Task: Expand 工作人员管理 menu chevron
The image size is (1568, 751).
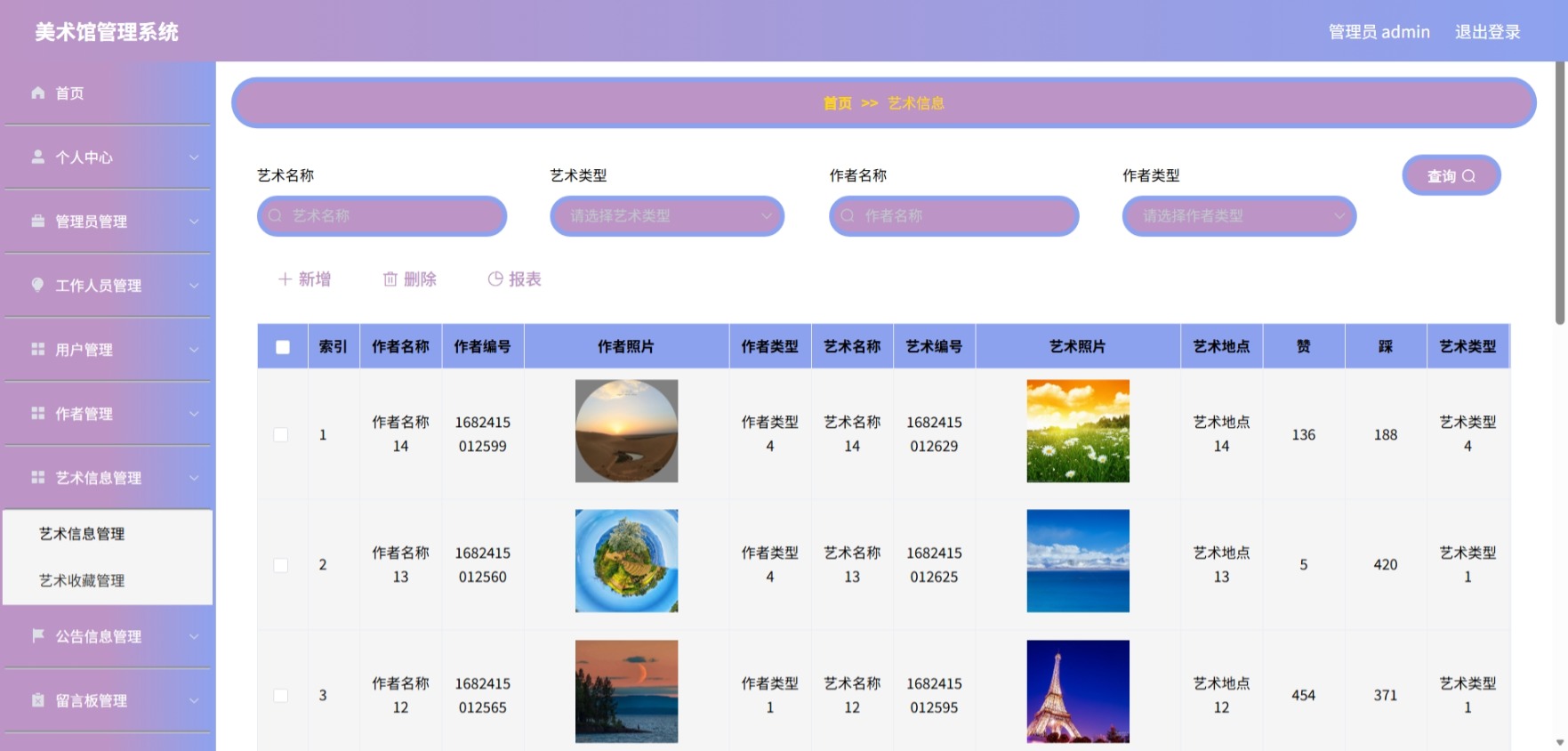Action: [x=194, y=286]
